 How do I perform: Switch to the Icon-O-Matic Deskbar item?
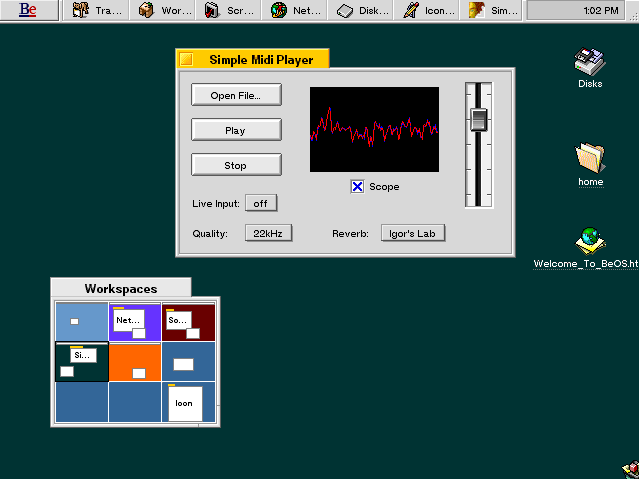424,11
